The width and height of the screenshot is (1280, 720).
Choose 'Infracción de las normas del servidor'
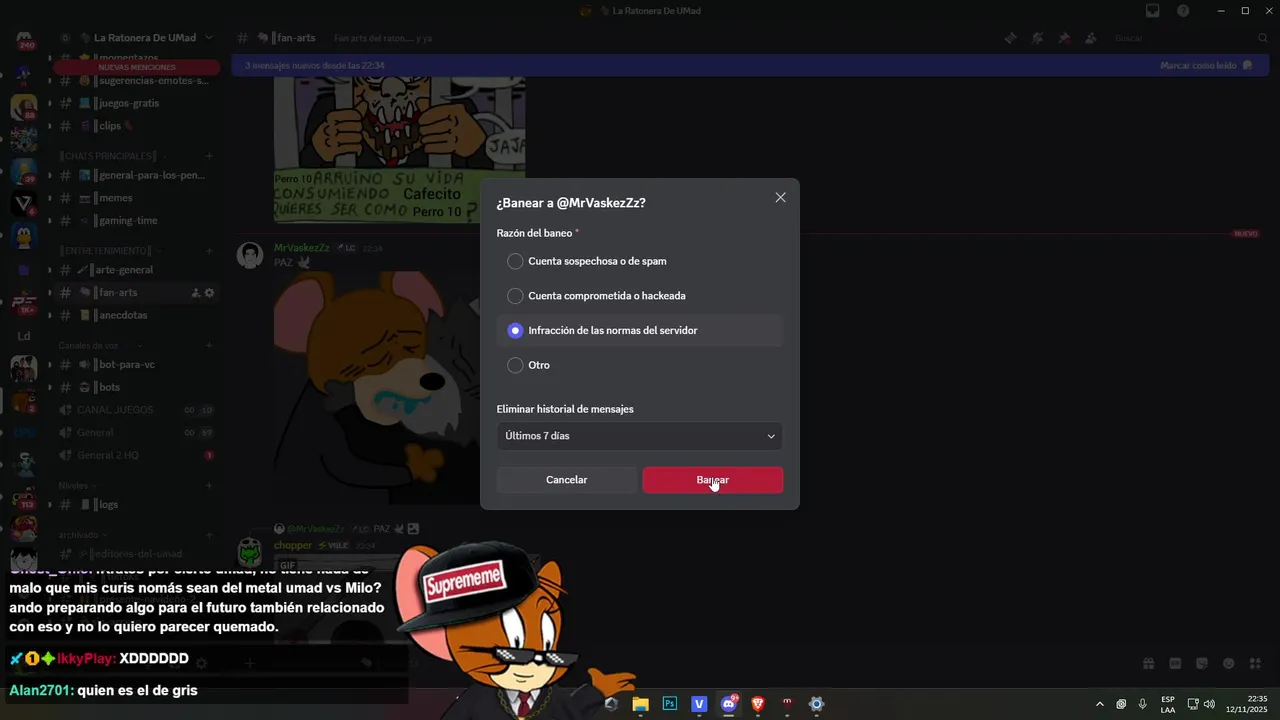pyautogui.click(x=639, y=330)
